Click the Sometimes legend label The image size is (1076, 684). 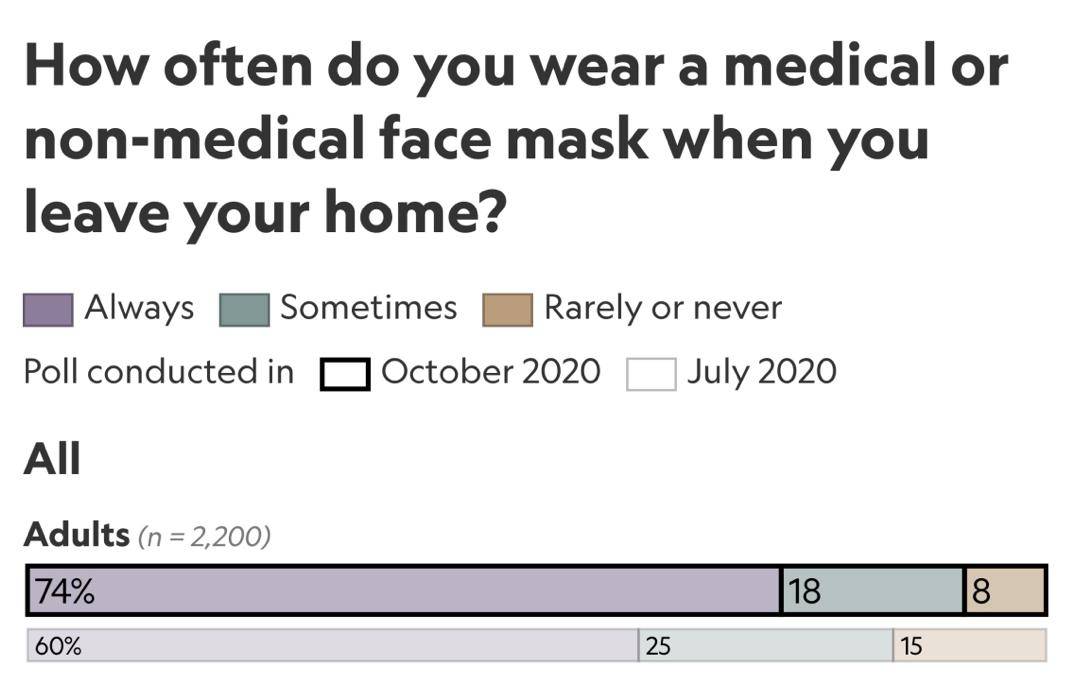tap(369, 307)
